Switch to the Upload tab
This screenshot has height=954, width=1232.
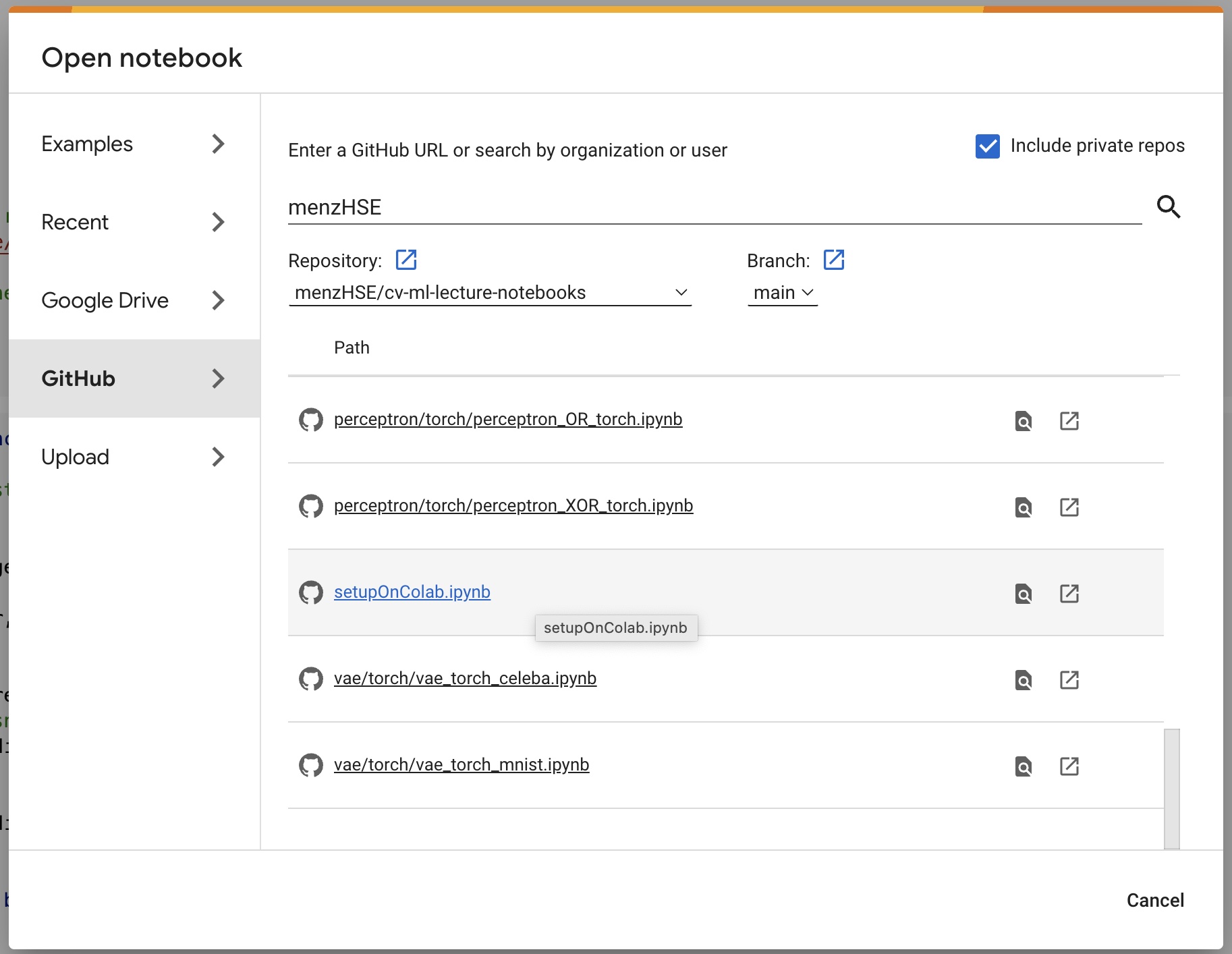pyautogui.click(x=134, y=457)
